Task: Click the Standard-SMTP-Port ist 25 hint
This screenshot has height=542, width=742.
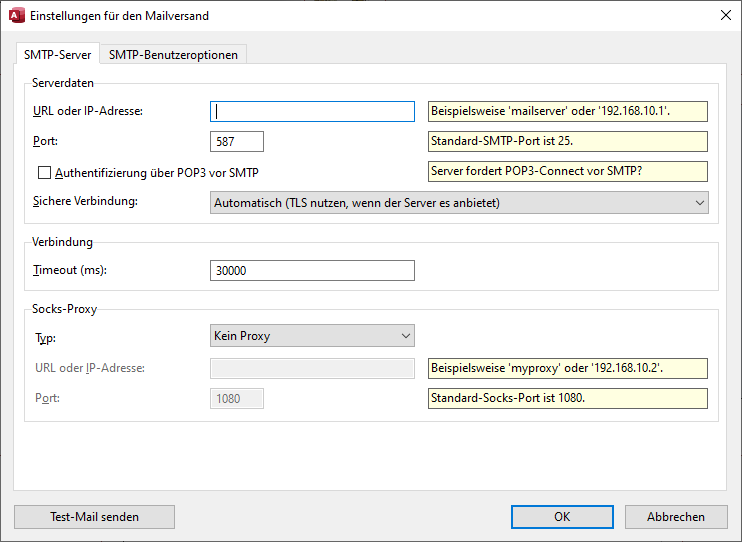Action: tap(567, 142)
